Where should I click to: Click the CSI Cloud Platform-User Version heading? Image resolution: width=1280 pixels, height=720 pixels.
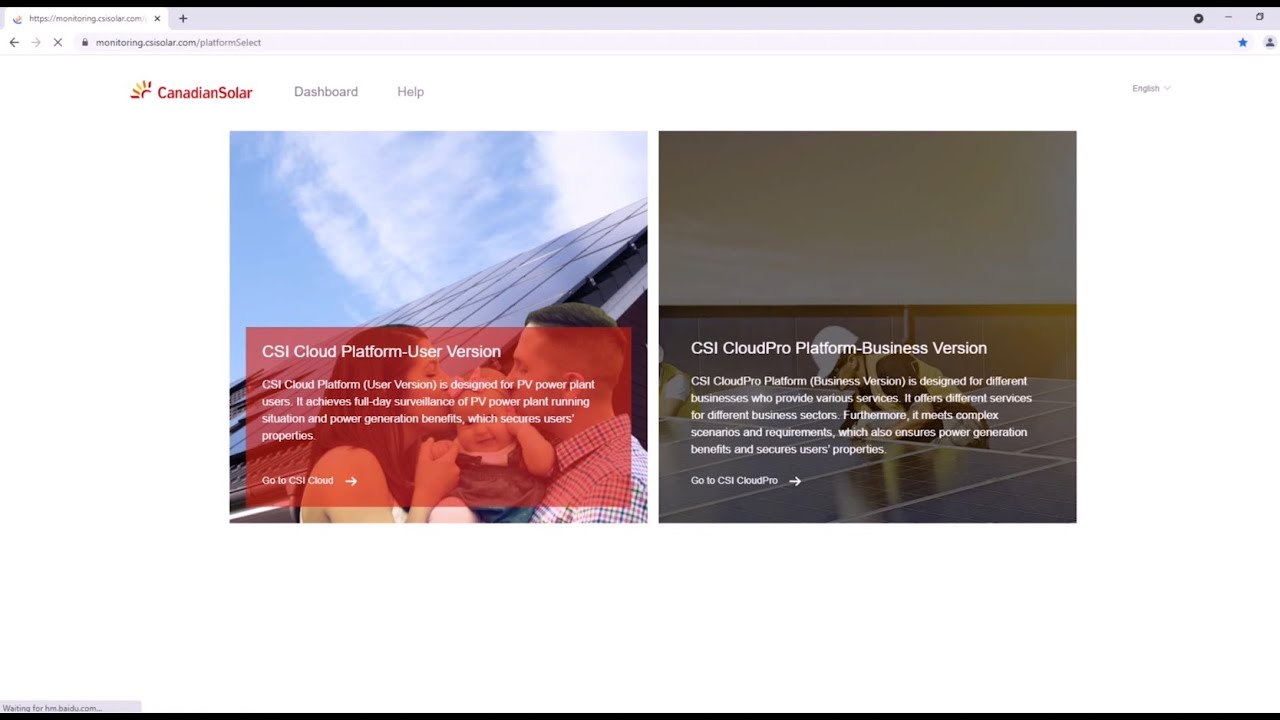[x=381, y=351]
